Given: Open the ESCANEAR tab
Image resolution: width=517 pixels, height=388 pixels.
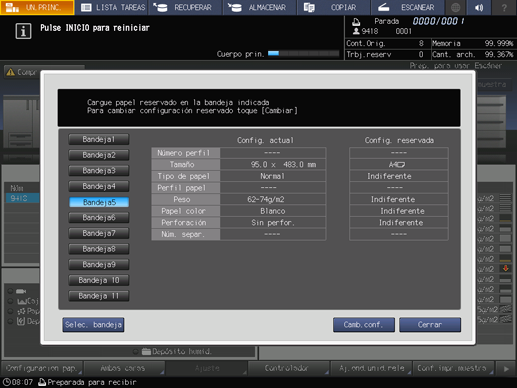Looking at the screenshot, I should point(407,7).
